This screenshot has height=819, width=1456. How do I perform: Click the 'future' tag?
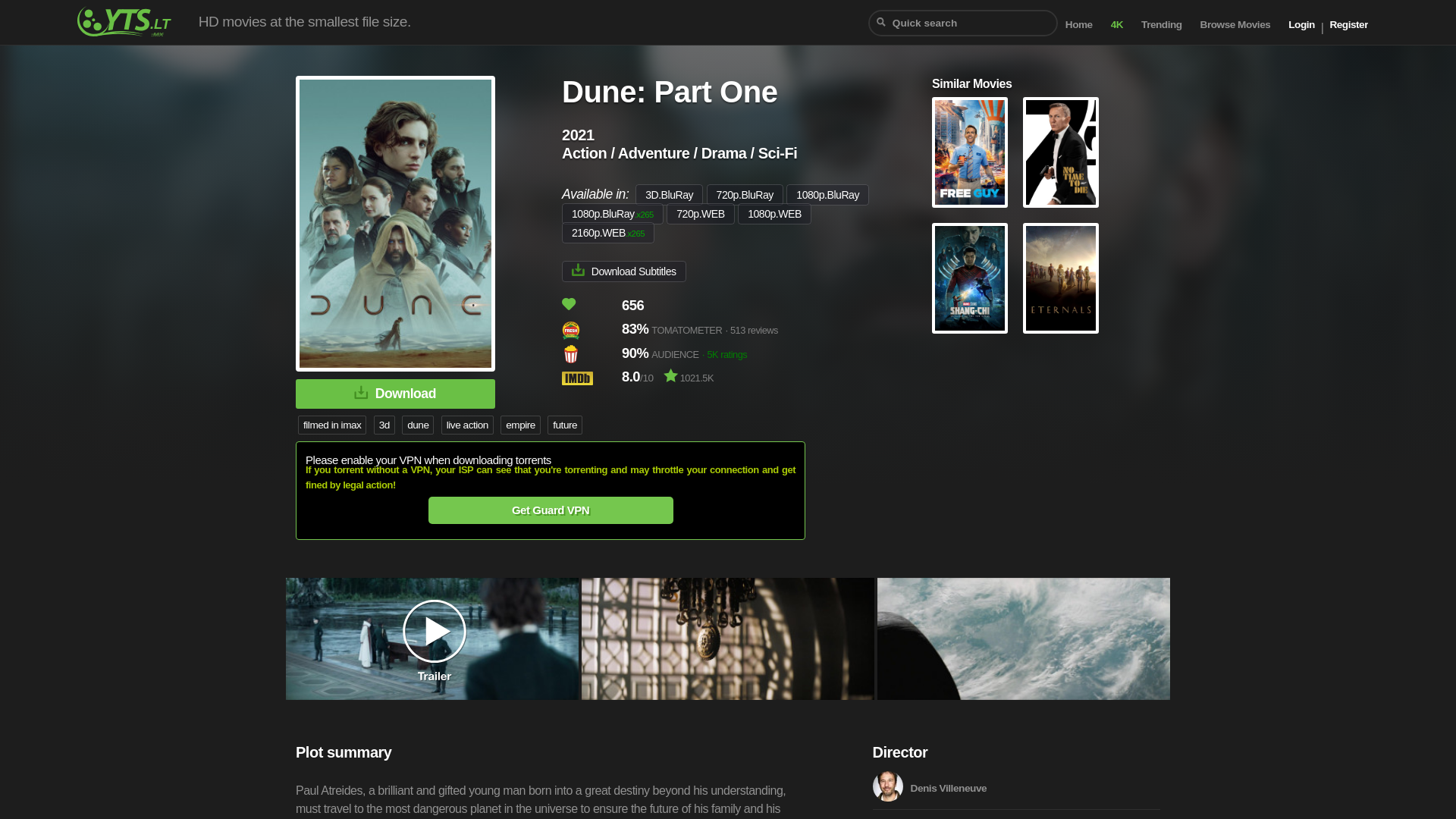pyautogui.click(x=565, y=425)
